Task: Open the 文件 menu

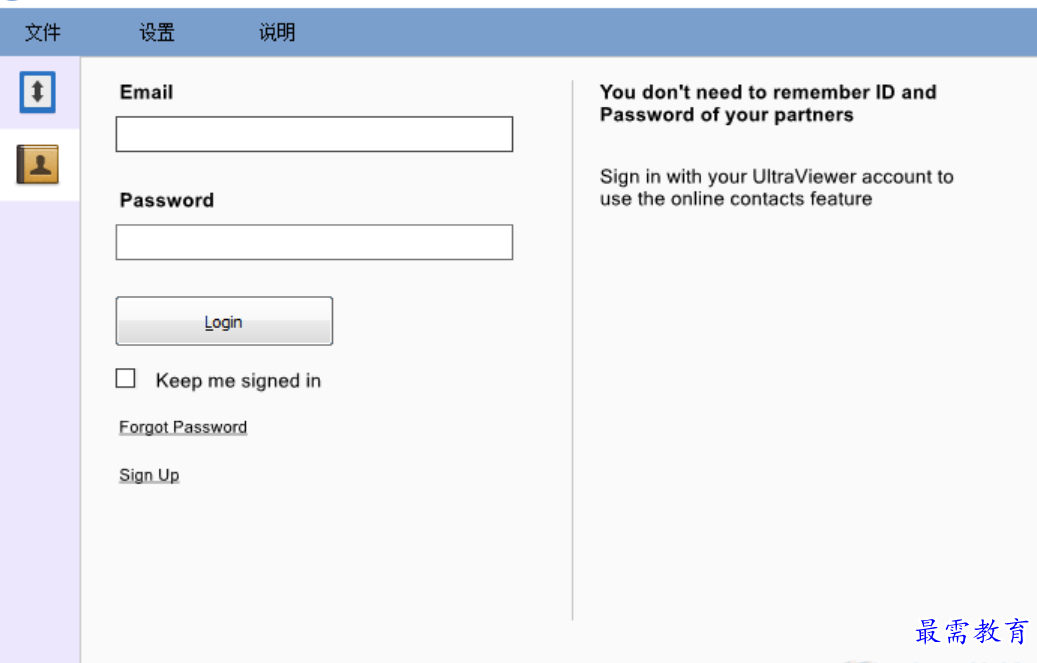Action: click(43, 33)
